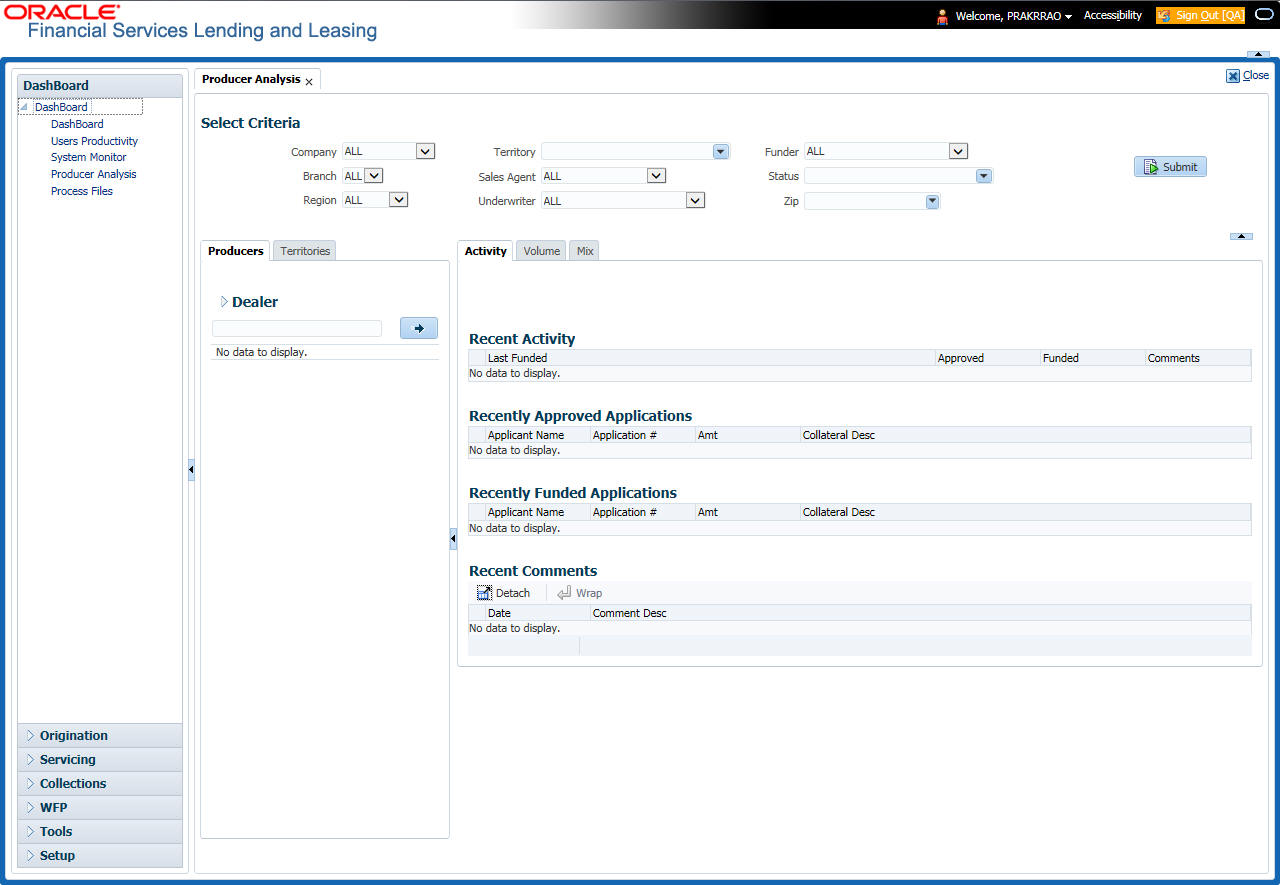Screen dimensions: 1280x885
Task: Open the Sales Agent dropdown
Action: (x=656, y=176)
